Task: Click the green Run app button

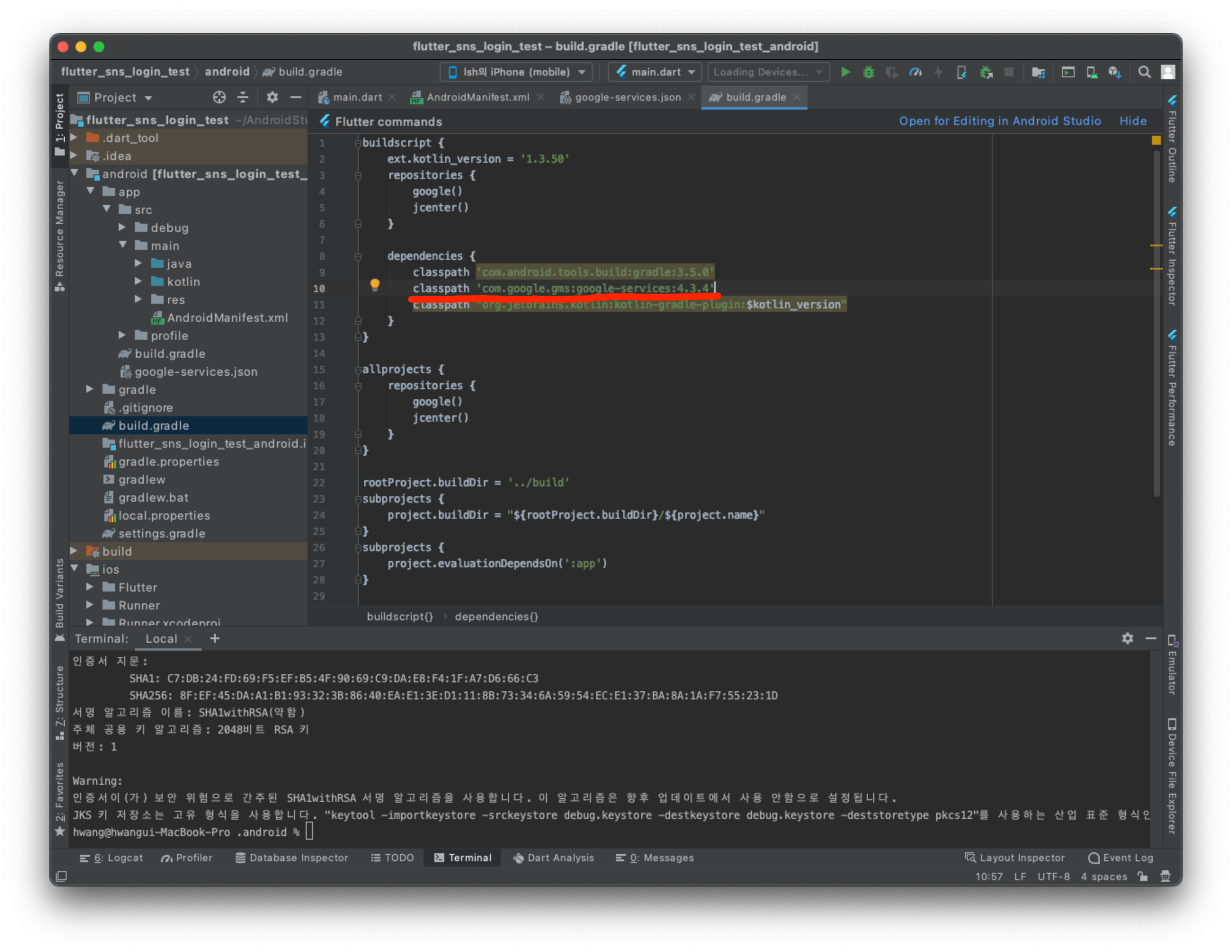Action: 845,72
